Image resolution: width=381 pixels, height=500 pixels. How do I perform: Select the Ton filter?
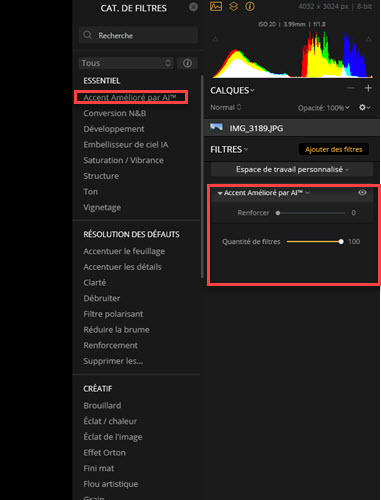coord(91,192)
